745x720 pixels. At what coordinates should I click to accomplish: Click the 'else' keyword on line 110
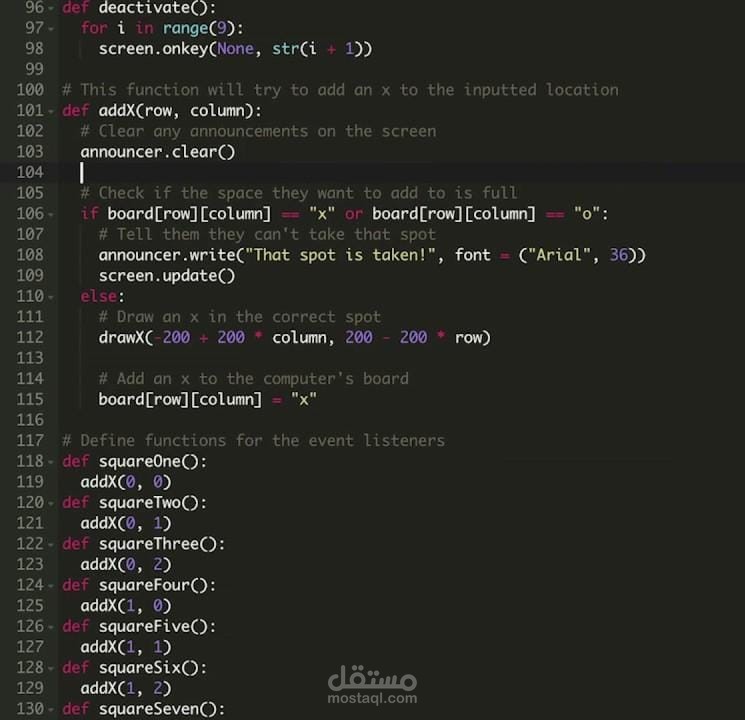99,297
